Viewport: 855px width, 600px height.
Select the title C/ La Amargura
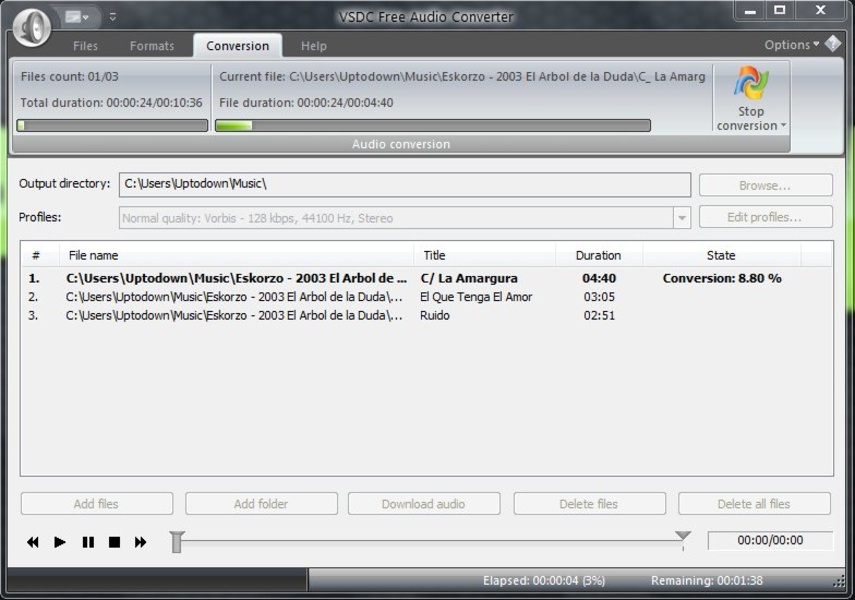469,278
